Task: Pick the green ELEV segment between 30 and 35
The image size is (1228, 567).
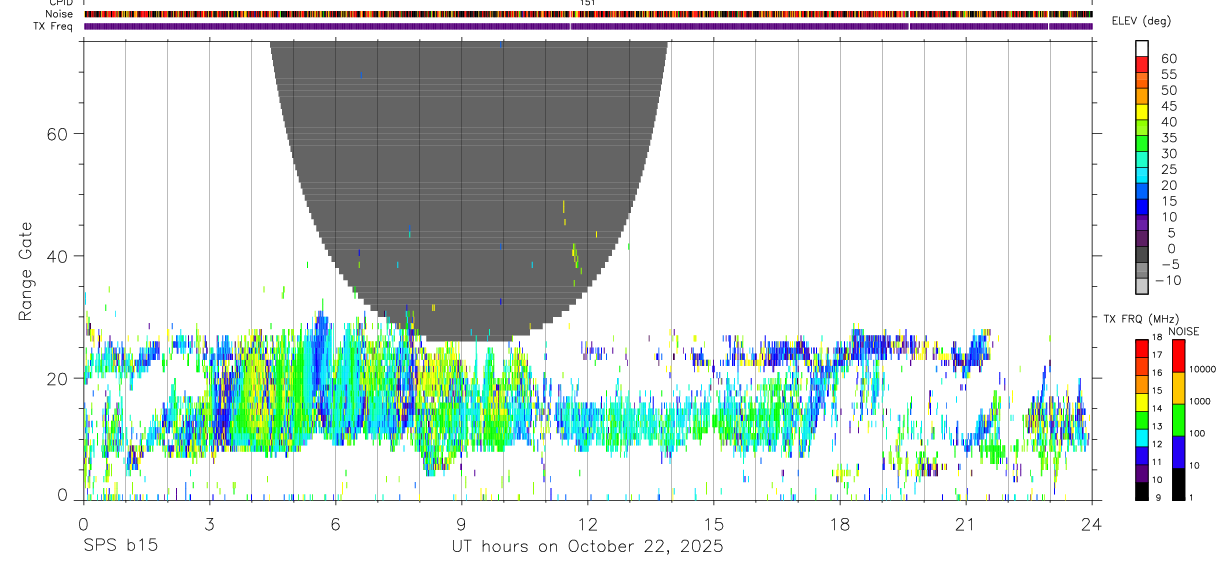Action: [1142, 144]
